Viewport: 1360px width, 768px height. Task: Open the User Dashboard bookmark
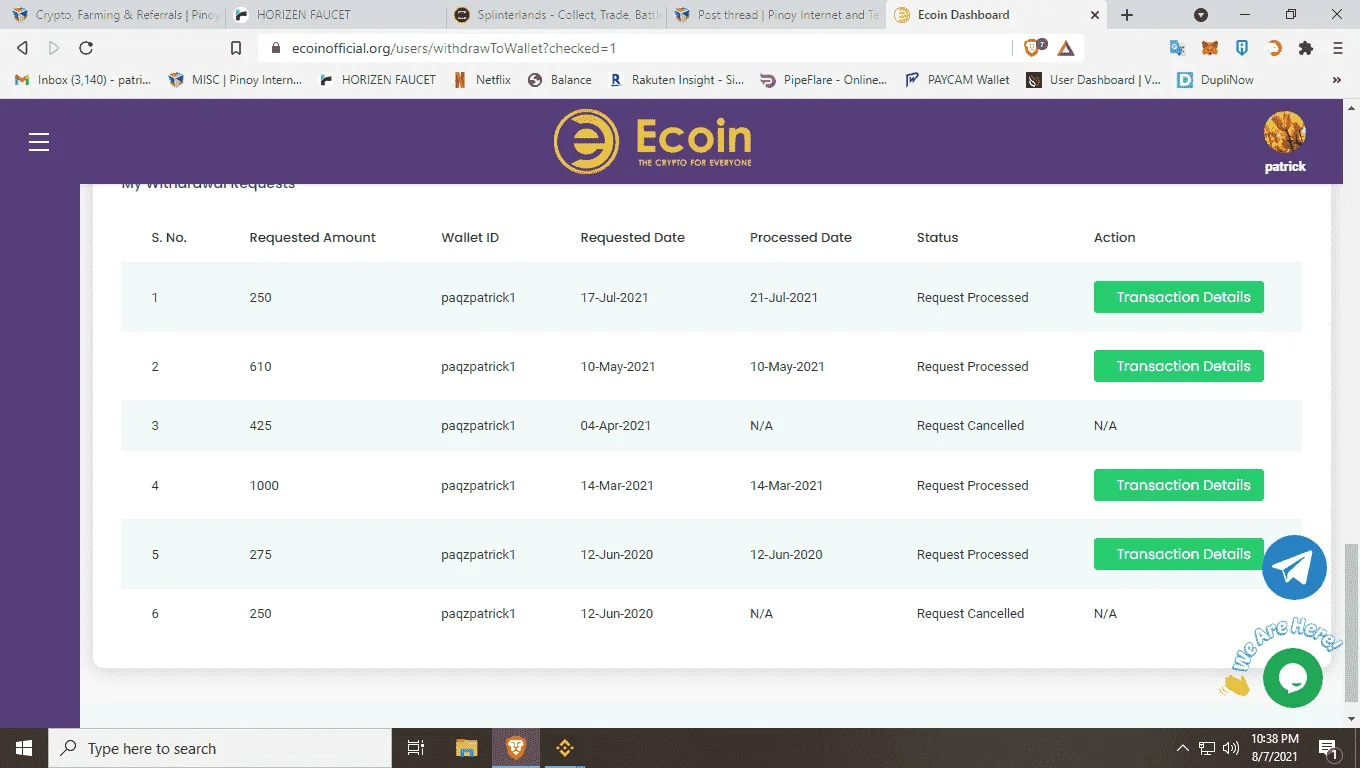pyautogui.click(x=1094, y=80)
